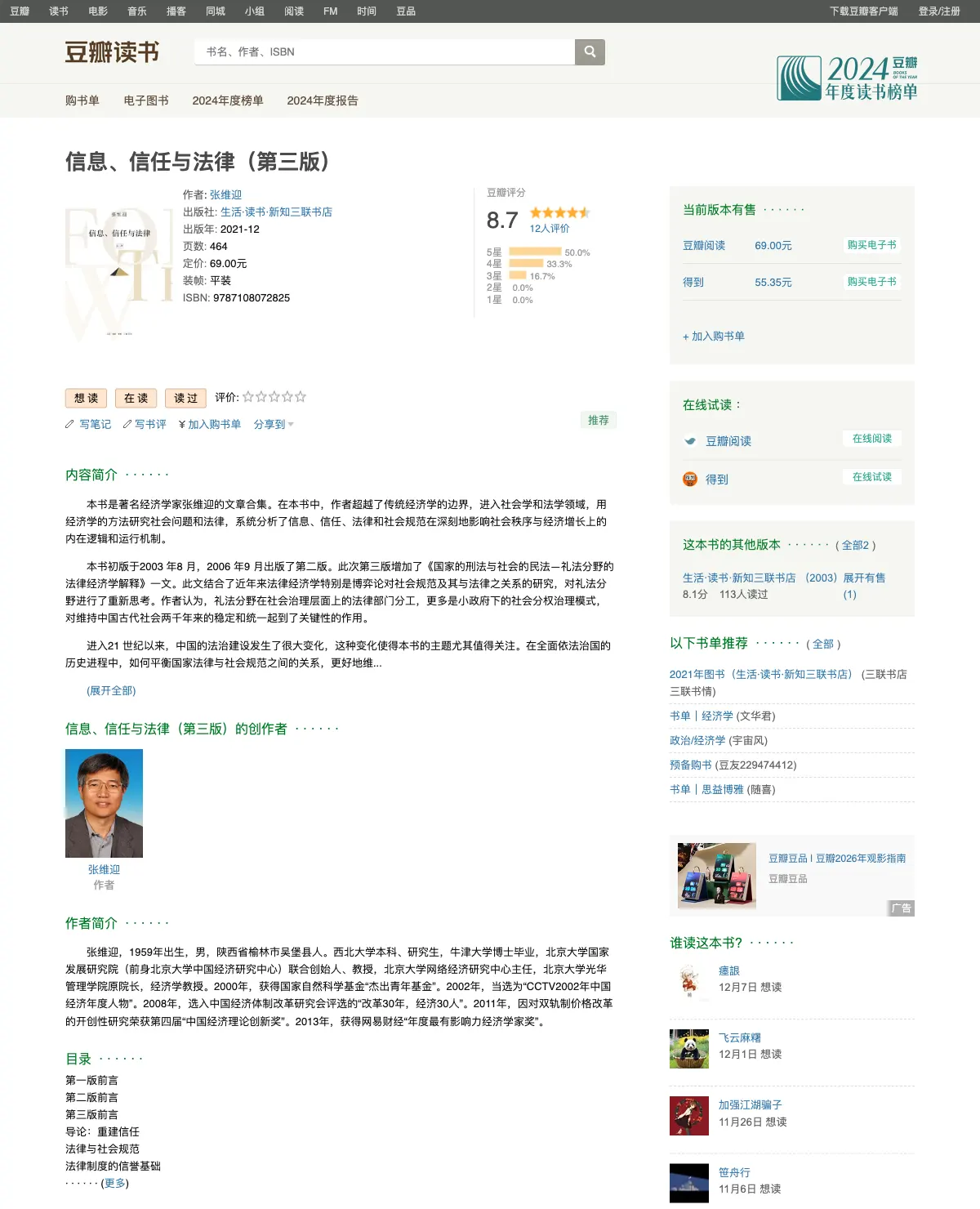Image resolution: width=980 pixels, height=1209 pixels.
Task: Open avatar of reader 飞云麻糬
Action: tap(689, 1049)
